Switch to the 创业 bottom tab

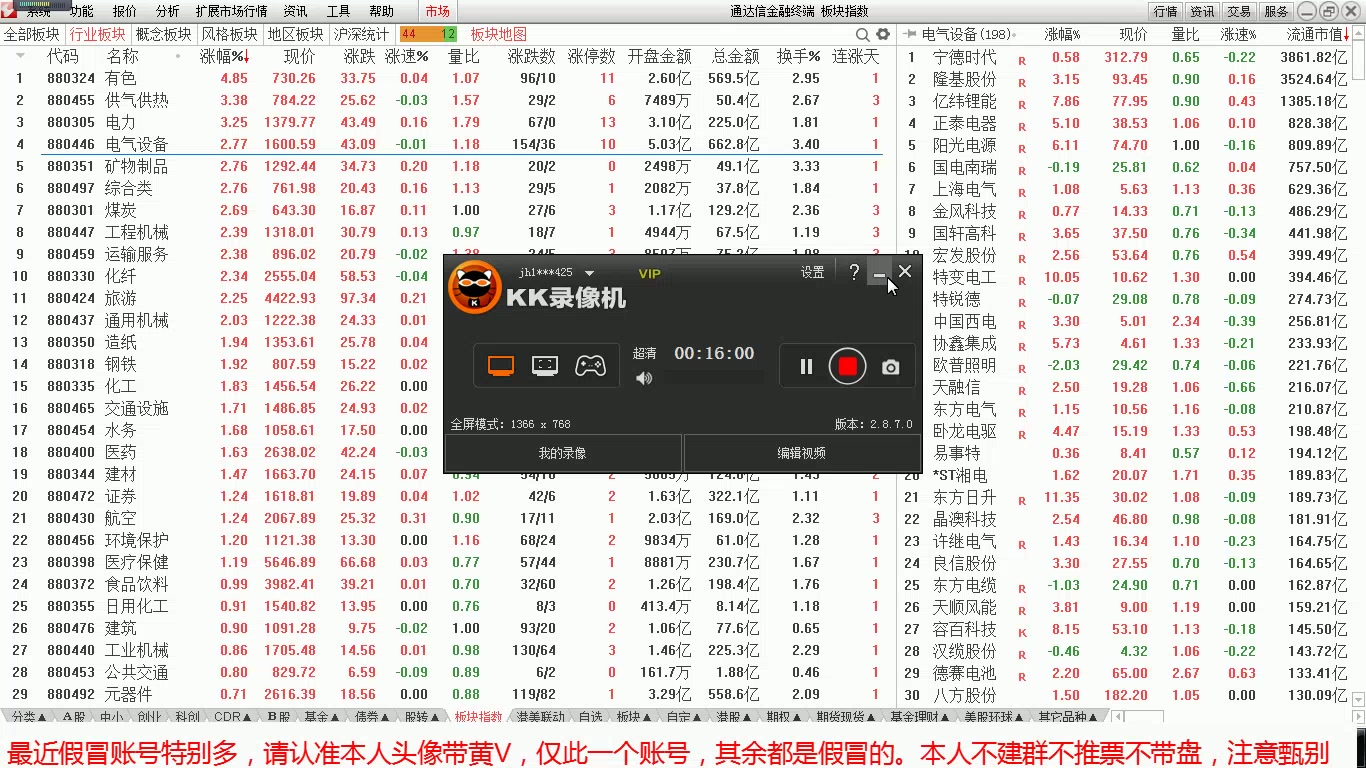click(149, 717)
